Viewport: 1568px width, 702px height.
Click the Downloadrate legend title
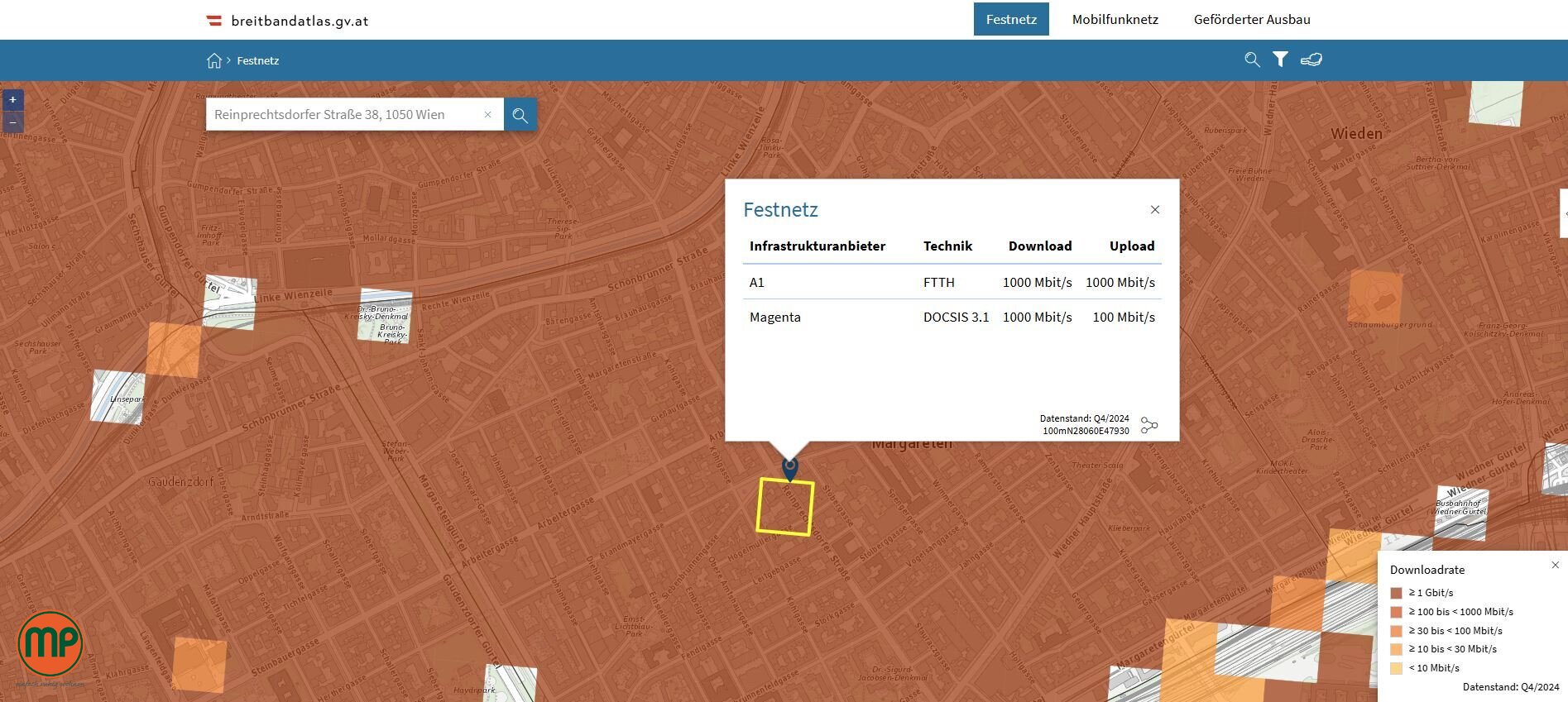click(1427, 570)
